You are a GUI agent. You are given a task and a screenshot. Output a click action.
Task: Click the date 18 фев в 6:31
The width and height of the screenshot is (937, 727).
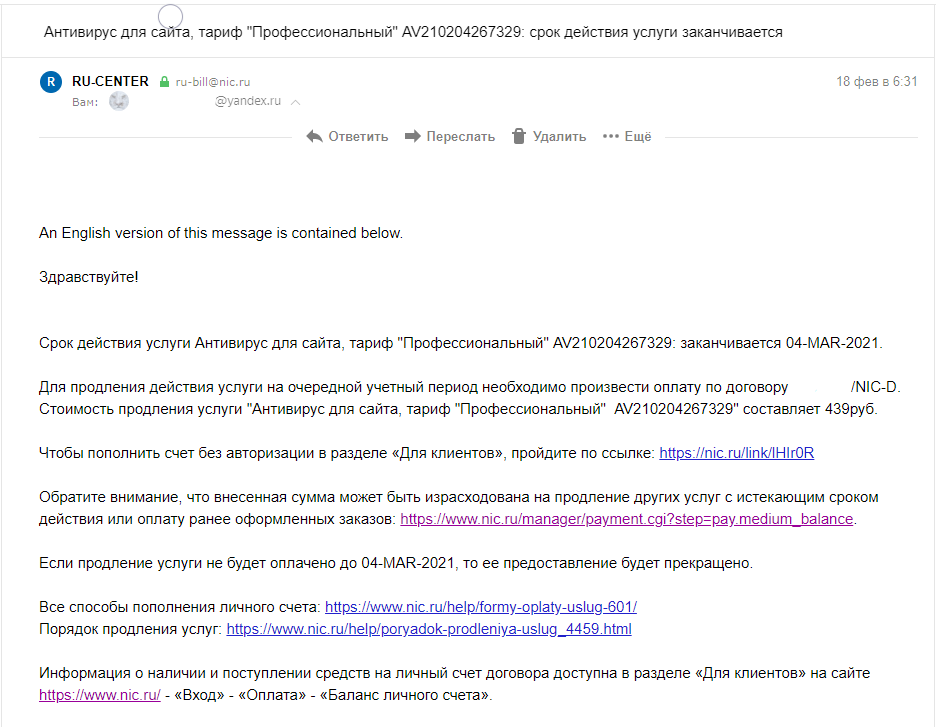pos(877,82)
